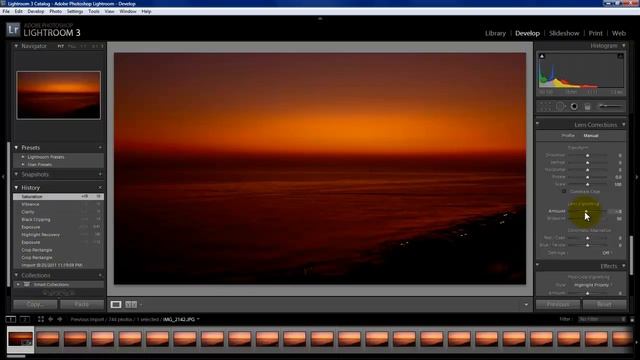Toggle highlight clipping indicator in histogram
The width and height of the screenshot is (640, 360).
pyautogui.click(x=620, y=56)
